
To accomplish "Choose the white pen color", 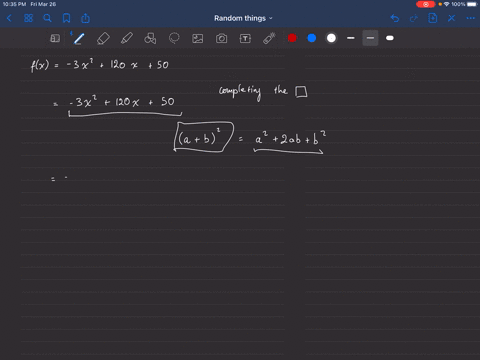I will 331,38.
